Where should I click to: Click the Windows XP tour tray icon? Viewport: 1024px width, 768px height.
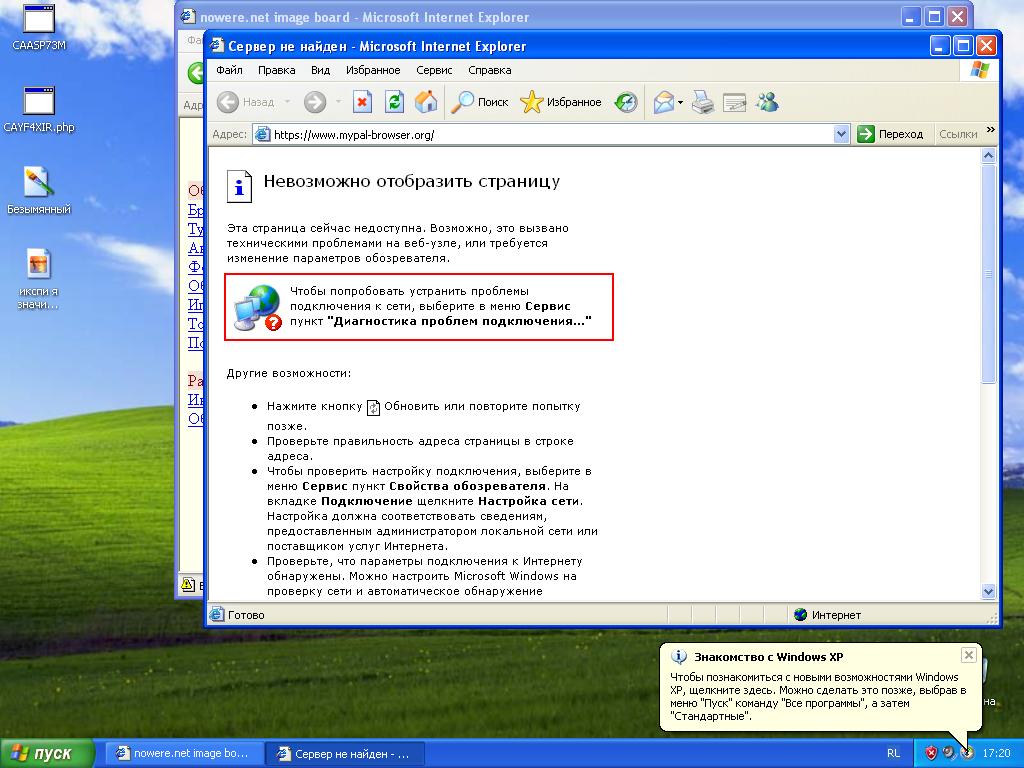[x=967, y=753]
